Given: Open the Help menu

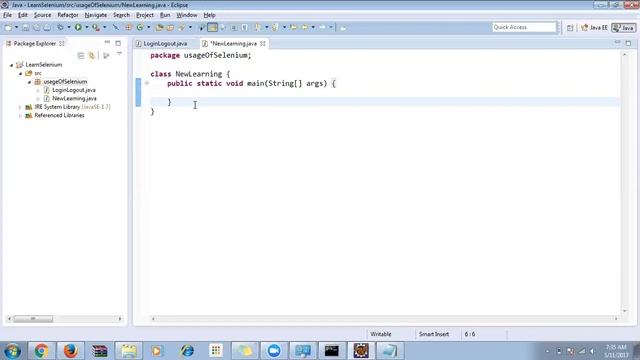Looking at the screenshot, I should [209, 15].
